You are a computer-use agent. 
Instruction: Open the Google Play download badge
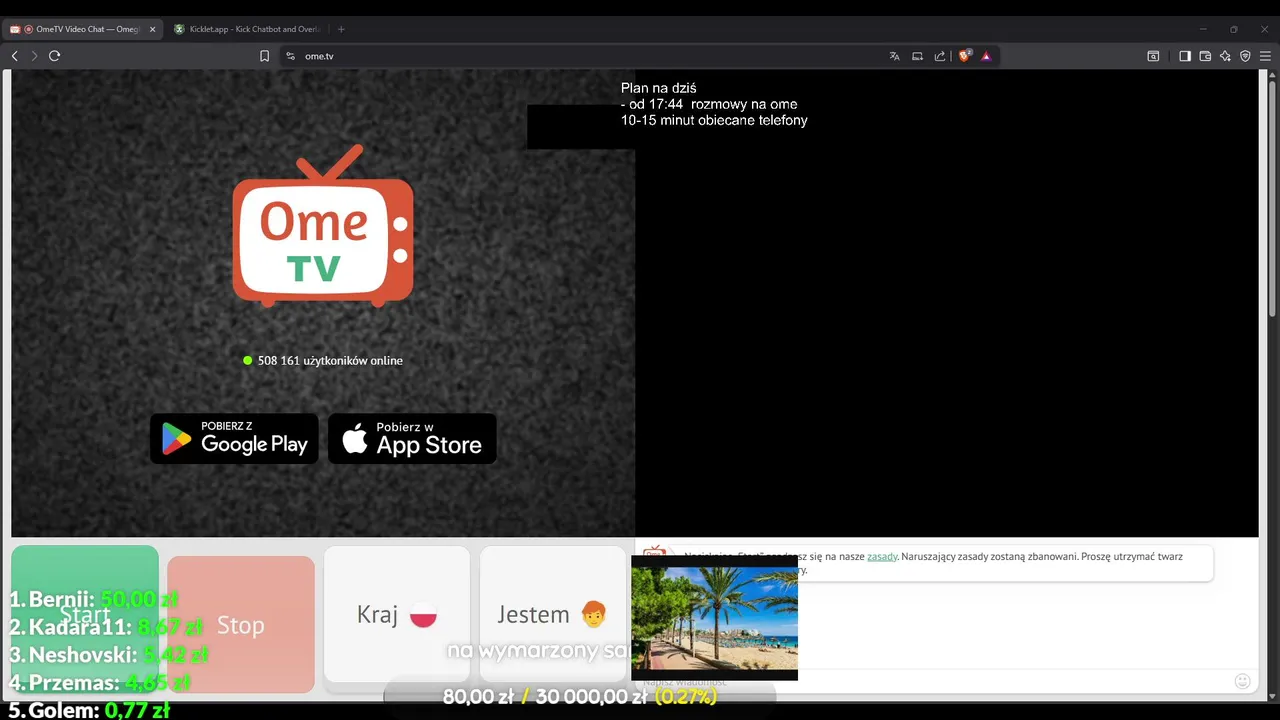234,438
